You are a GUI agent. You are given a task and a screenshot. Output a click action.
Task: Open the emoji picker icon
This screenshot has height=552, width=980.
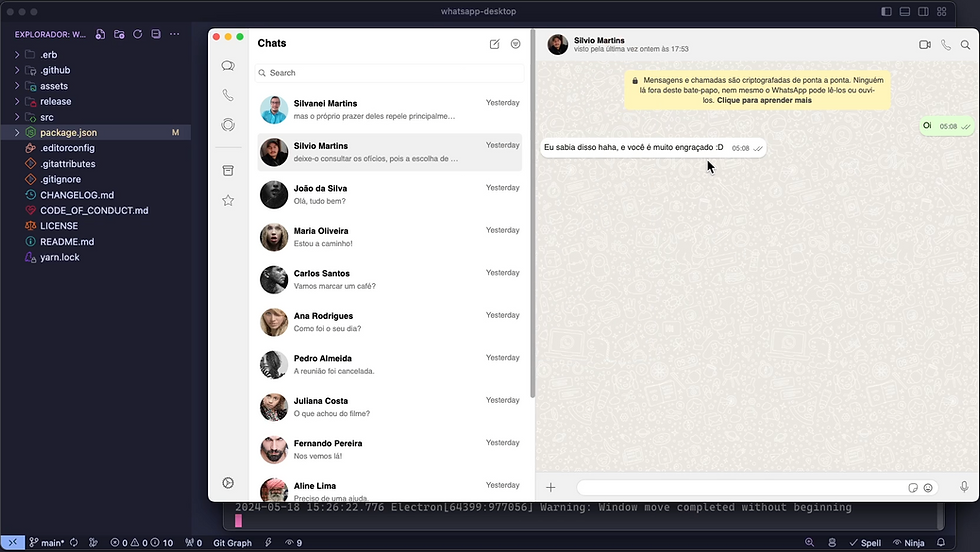(x=928, y=488)
